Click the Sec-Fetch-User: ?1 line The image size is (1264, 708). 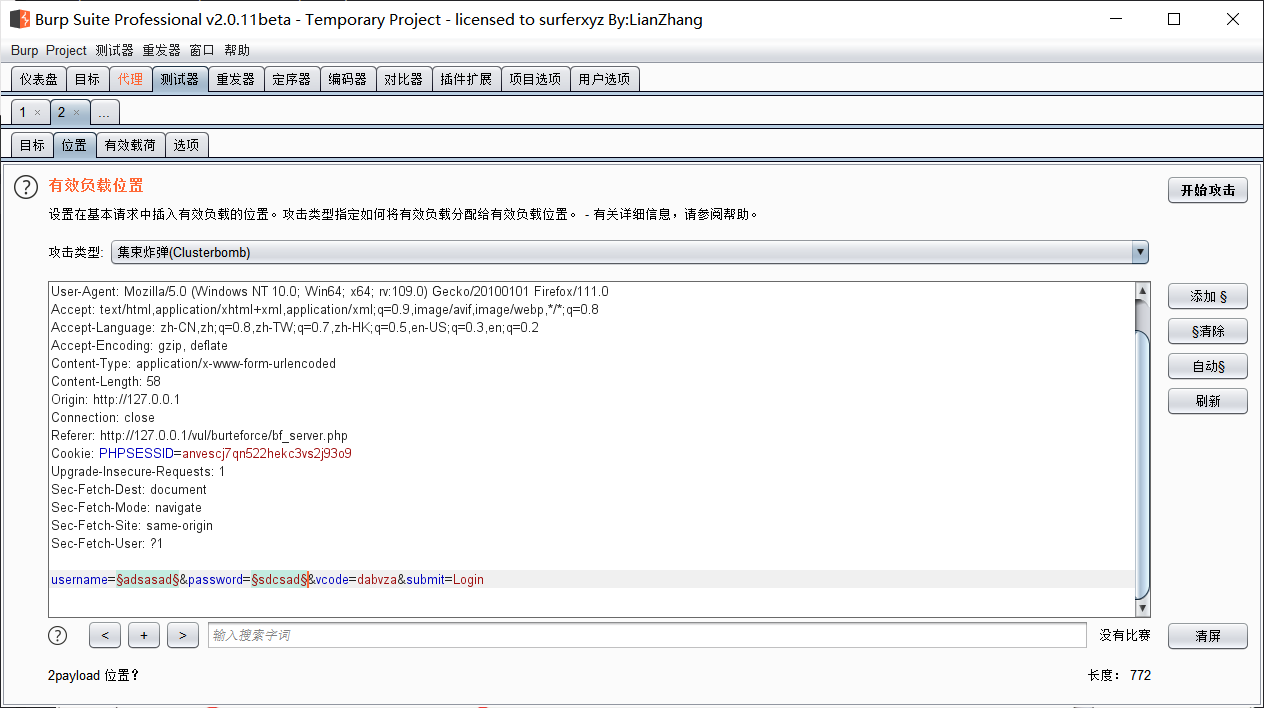(x=107, y=543)
